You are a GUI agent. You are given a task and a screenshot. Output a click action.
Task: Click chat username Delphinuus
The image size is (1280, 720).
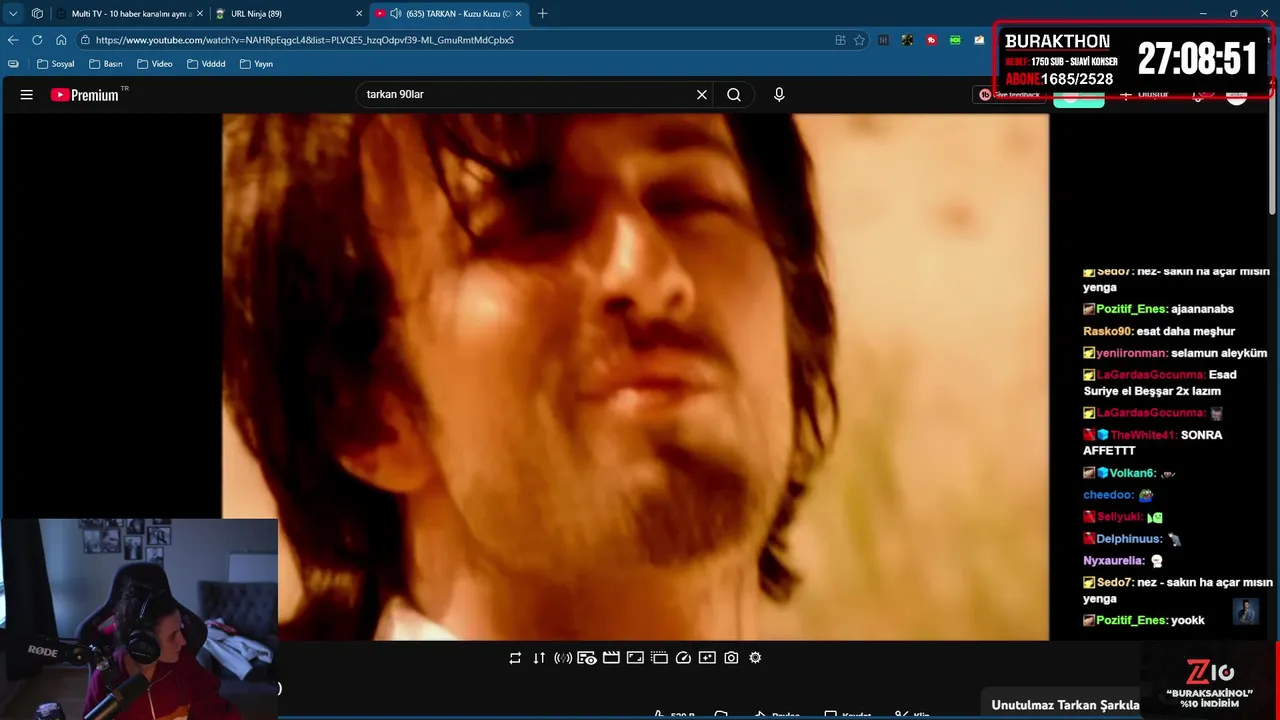1129,539
